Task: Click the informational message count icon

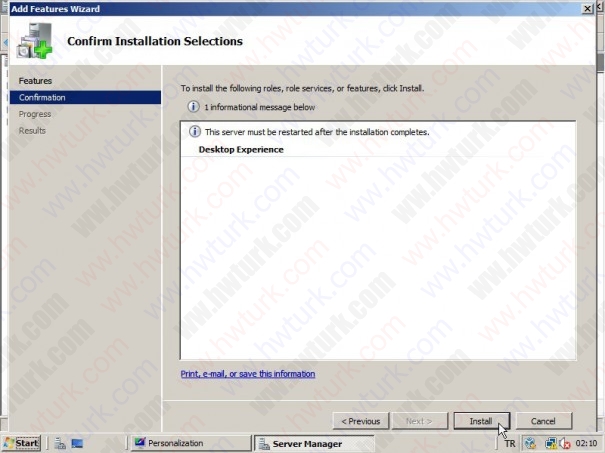Action: (x=193, y=106)
